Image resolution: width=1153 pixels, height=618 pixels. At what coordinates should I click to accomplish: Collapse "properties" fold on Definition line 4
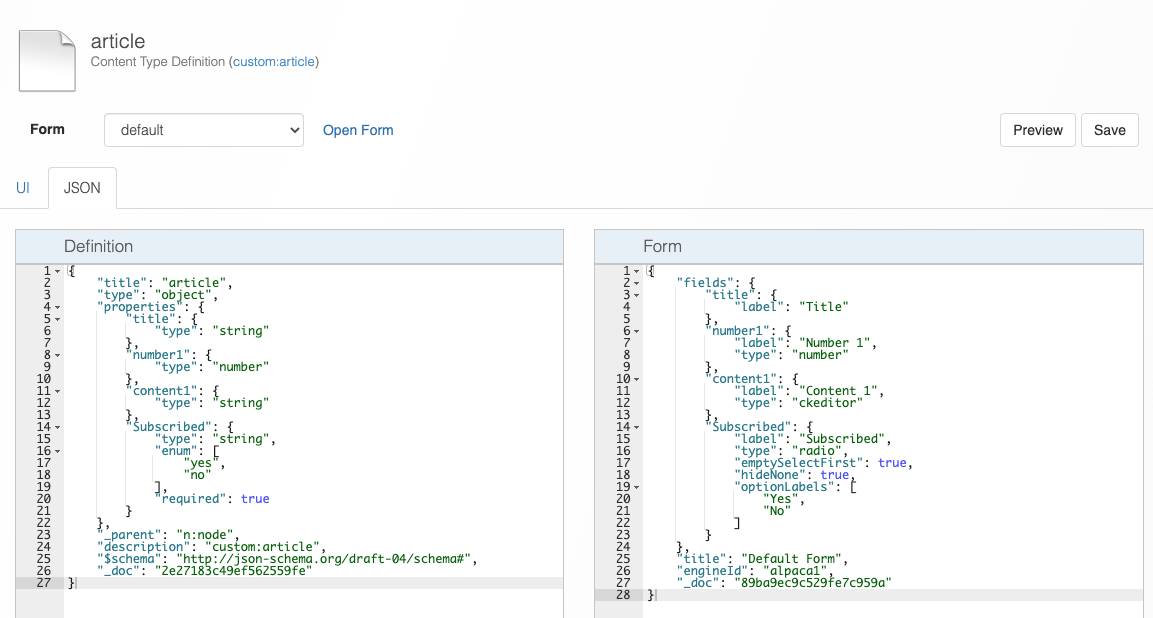(x=57, y=308)
